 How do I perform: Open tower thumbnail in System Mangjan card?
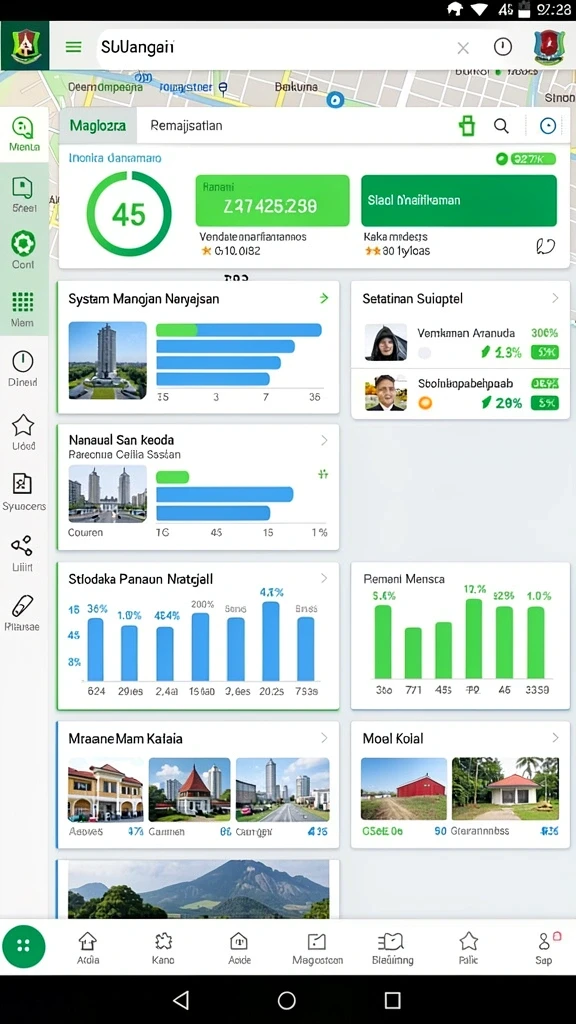[108, 360]
